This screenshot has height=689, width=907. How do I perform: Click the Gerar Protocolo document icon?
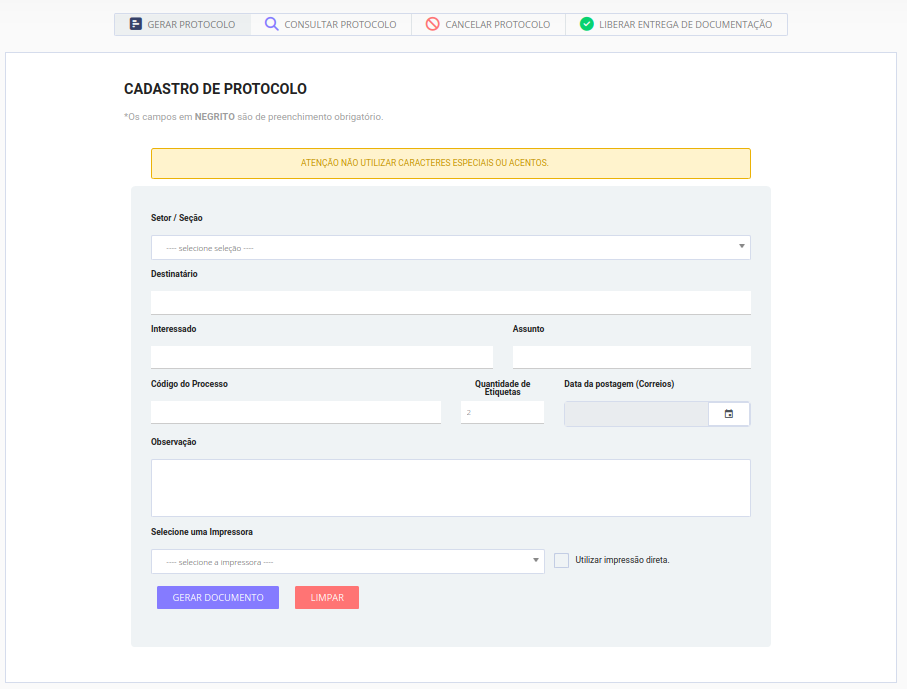(x=136, y=24)
